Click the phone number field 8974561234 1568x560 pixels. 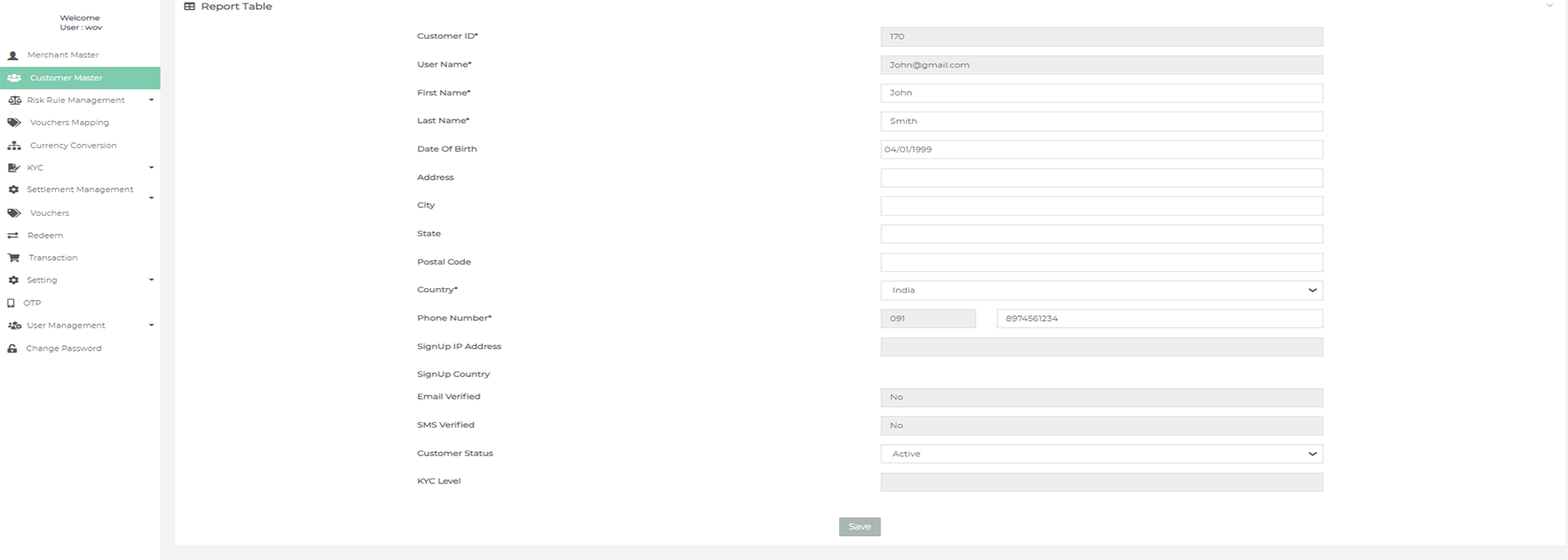1159,319
